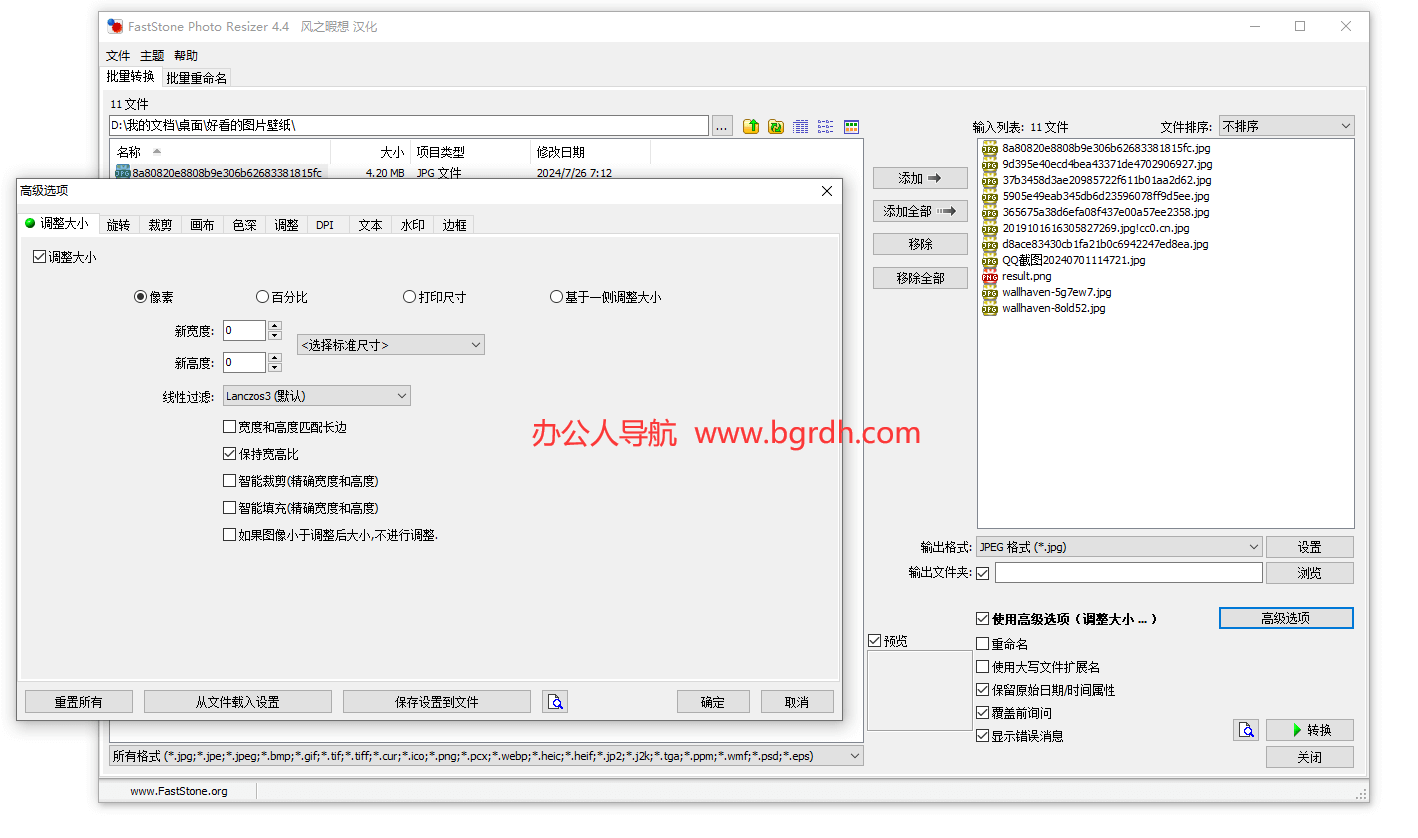The image size is (1418, 838).
Task: Refresh the folder file list
Action: click(x=775, y=126)
